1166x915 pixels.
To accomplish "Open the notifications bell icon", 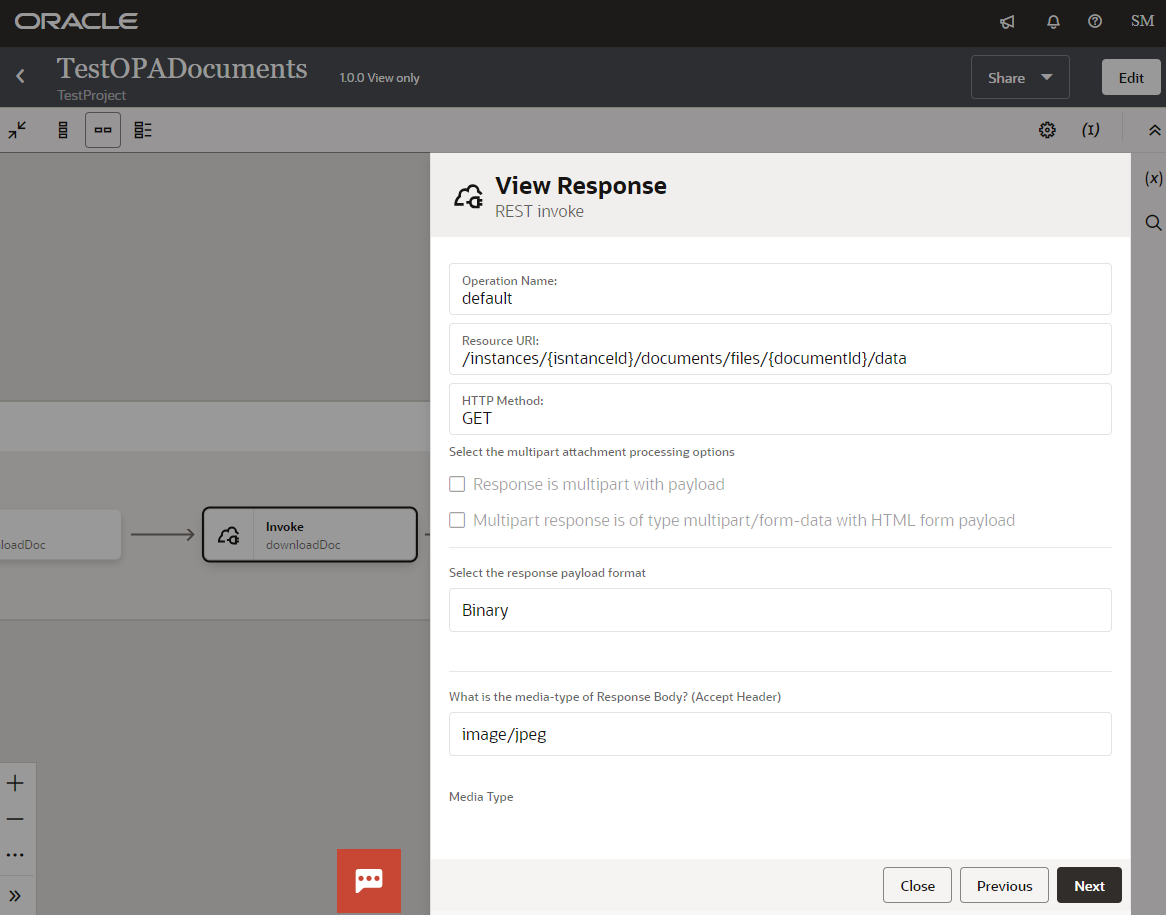I will tap(1053, 21).
